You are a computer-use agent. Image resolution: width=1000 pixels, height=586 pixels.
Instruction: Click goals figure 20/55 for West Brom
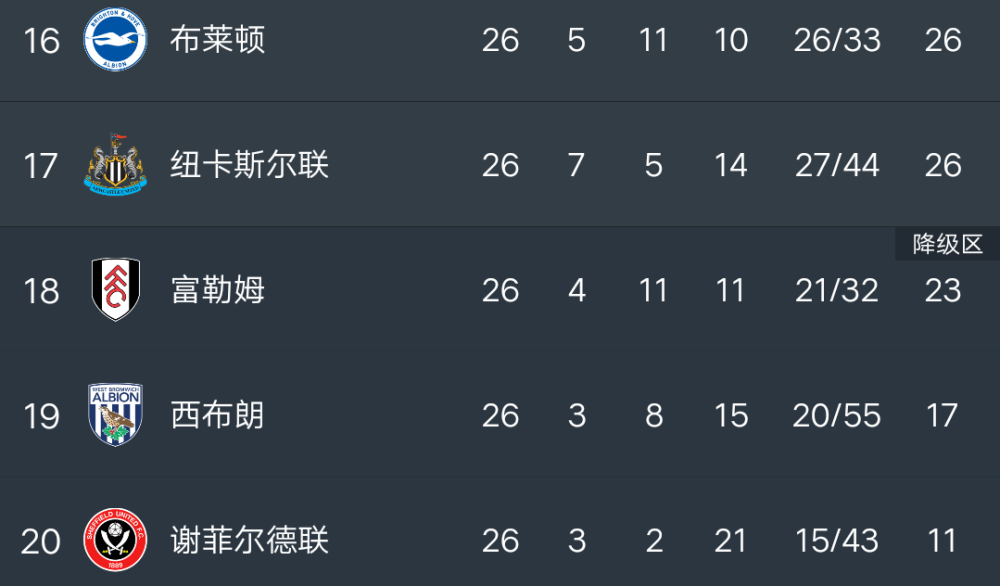[x=837, y=415]
